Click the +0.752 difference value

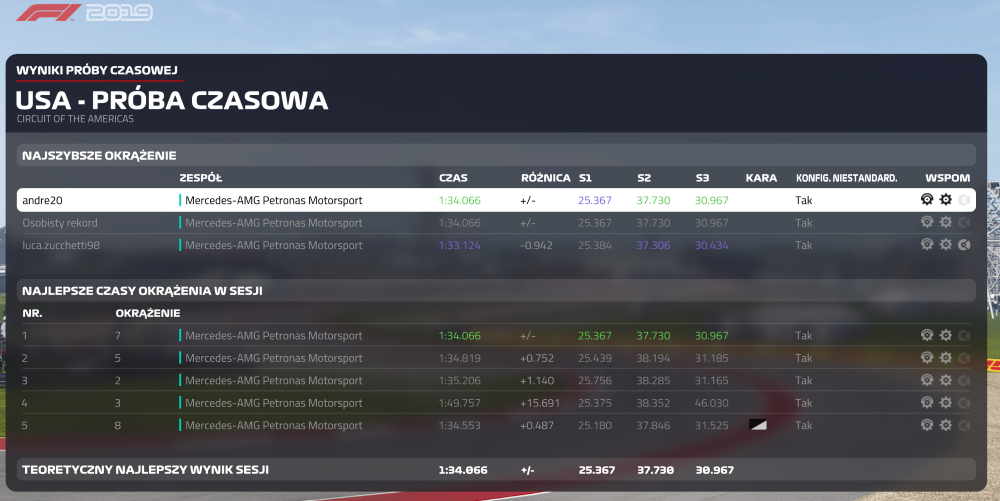click(537, 358)
